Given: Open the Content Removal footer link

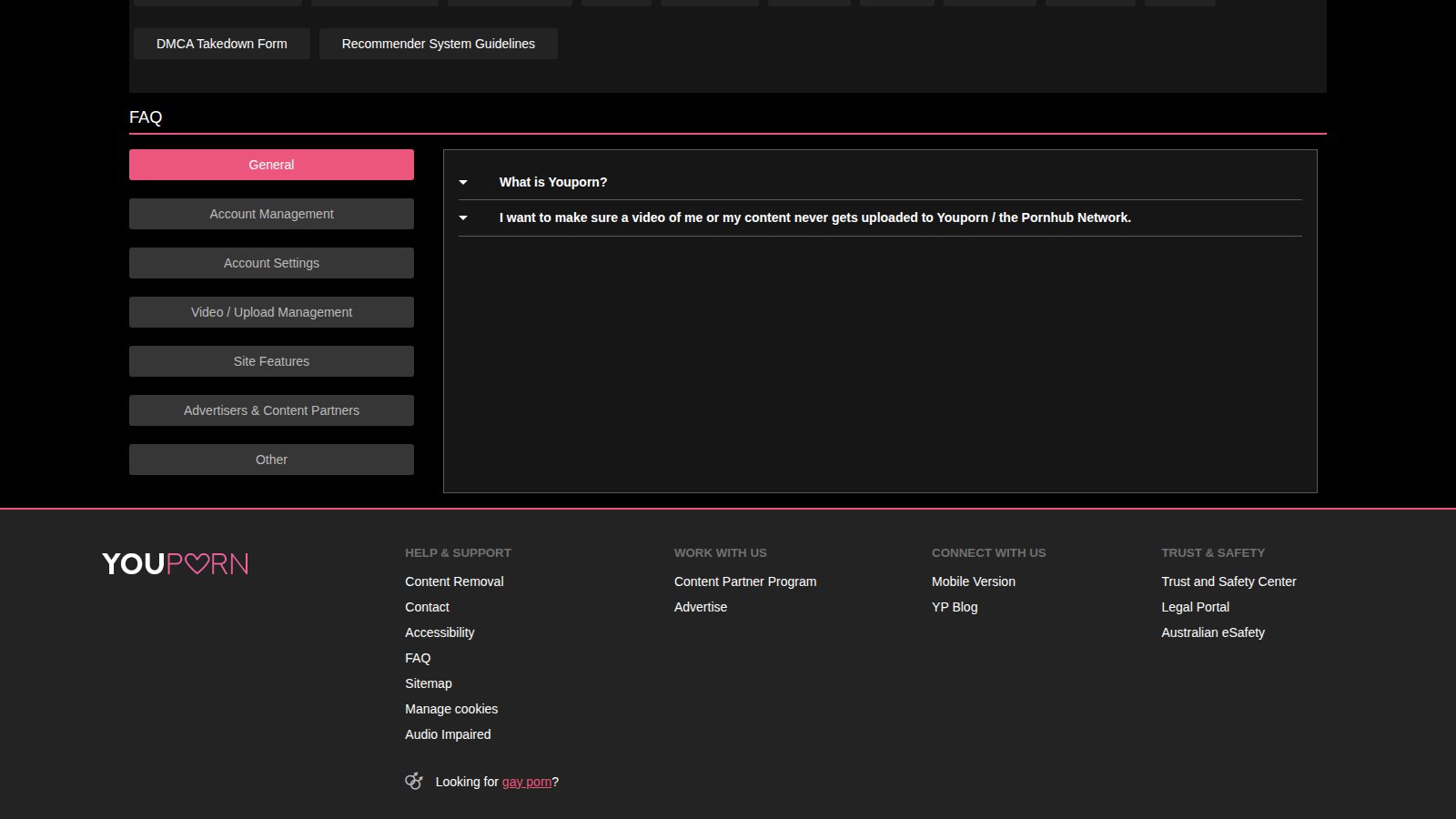Looking at the screenshot, I should pos(454,581).
